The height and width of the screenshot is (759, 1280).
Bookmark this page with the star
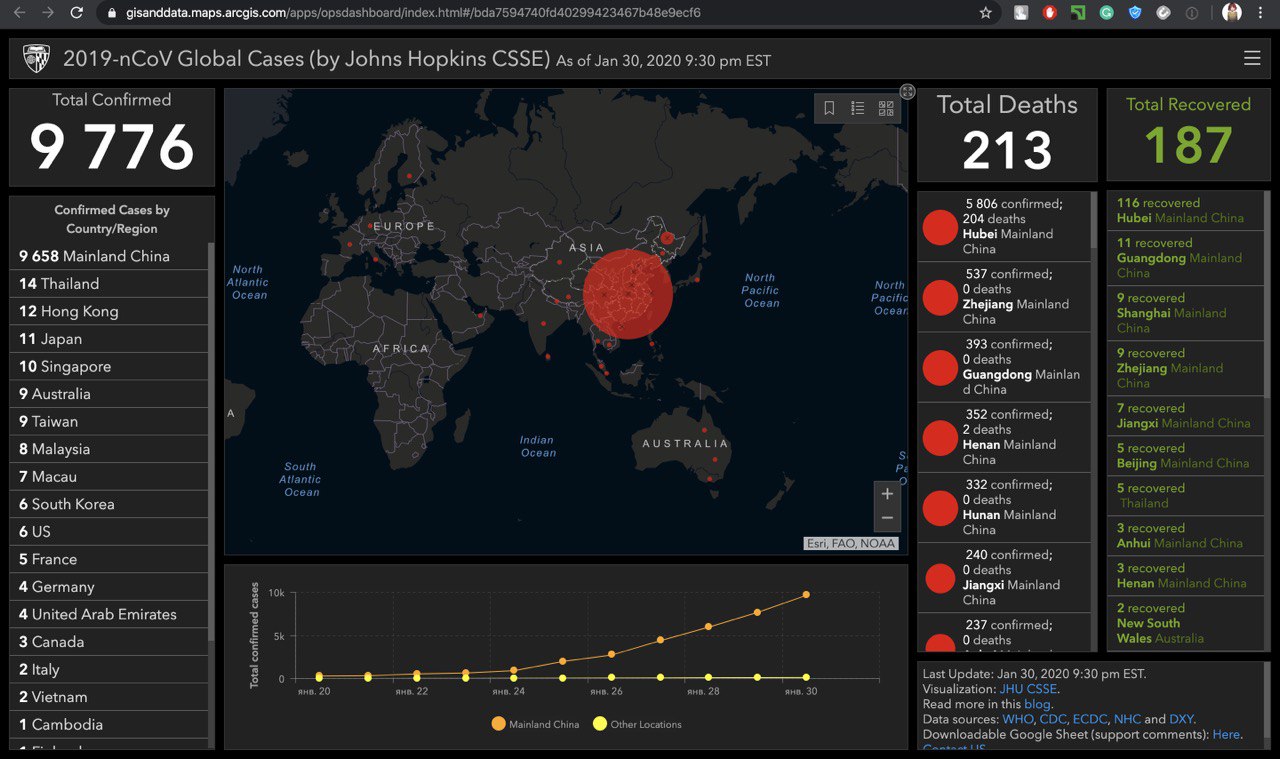click(x=986, y=13)
